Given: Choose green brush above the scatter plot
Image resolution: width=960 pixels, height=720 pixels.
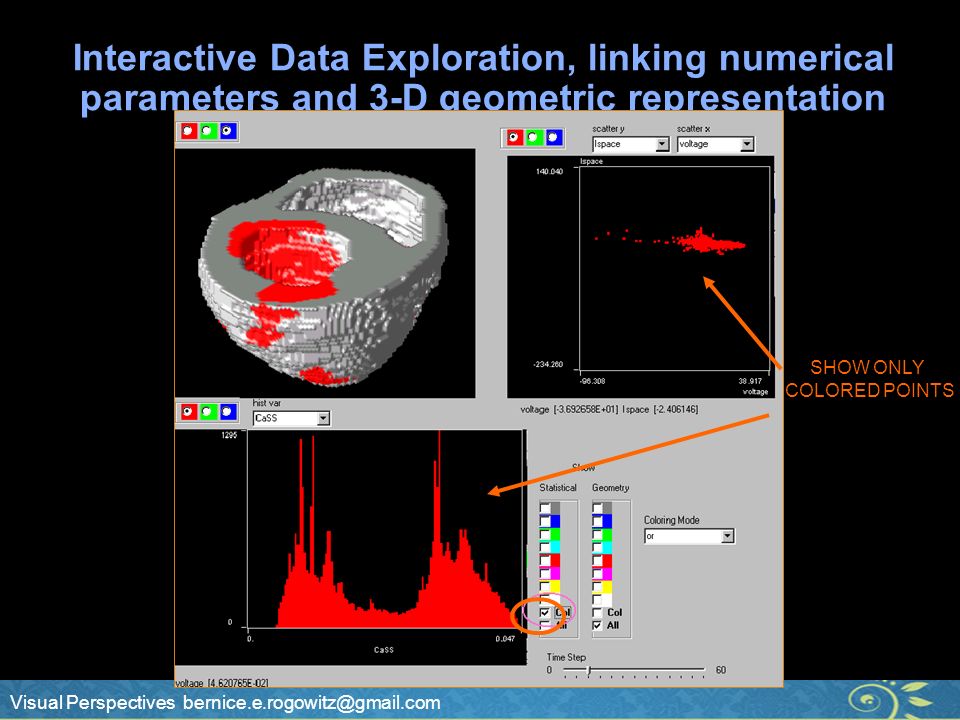Looking at the screenshot, I should (533, 138).
